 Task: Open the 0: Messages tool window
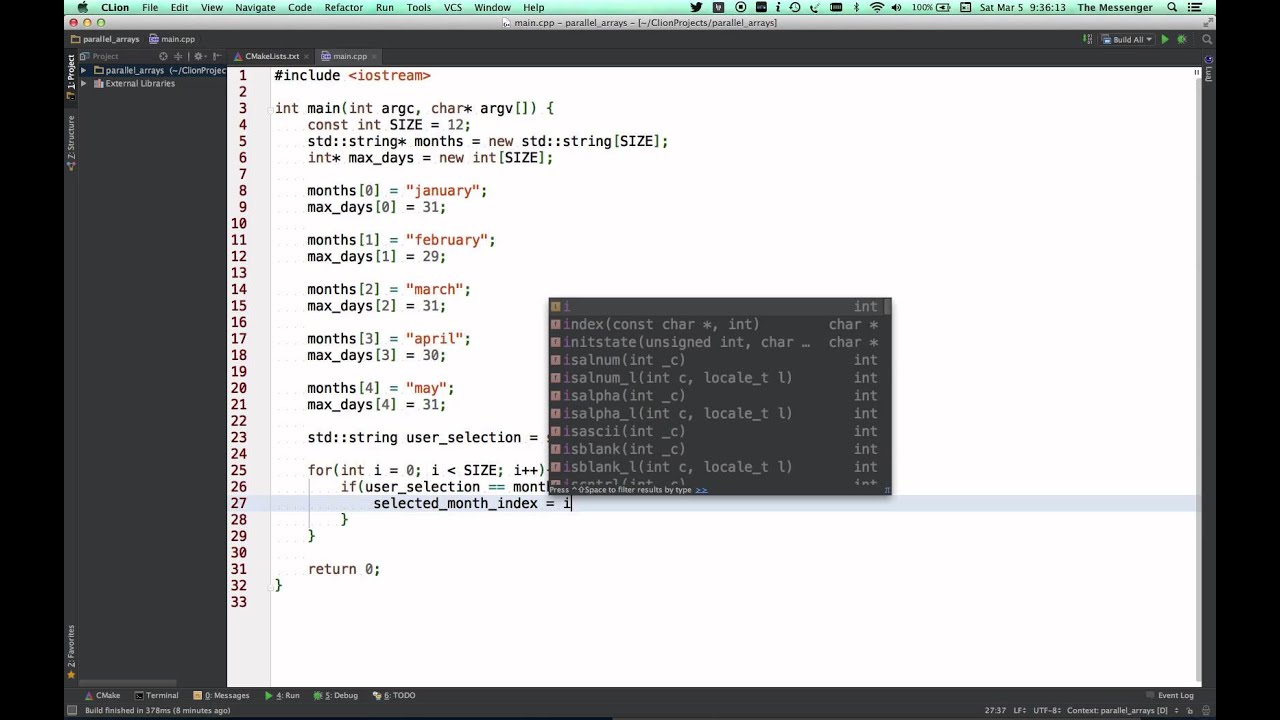click(221, 695)
